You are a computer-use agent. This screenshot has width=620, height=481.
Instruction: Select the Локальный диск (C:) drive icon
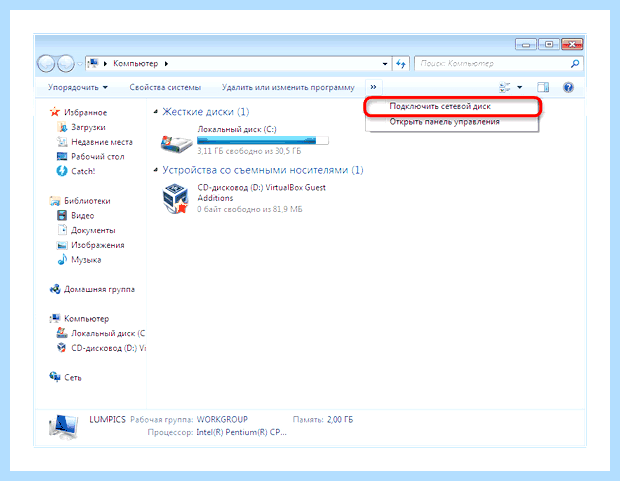point(176,142)
